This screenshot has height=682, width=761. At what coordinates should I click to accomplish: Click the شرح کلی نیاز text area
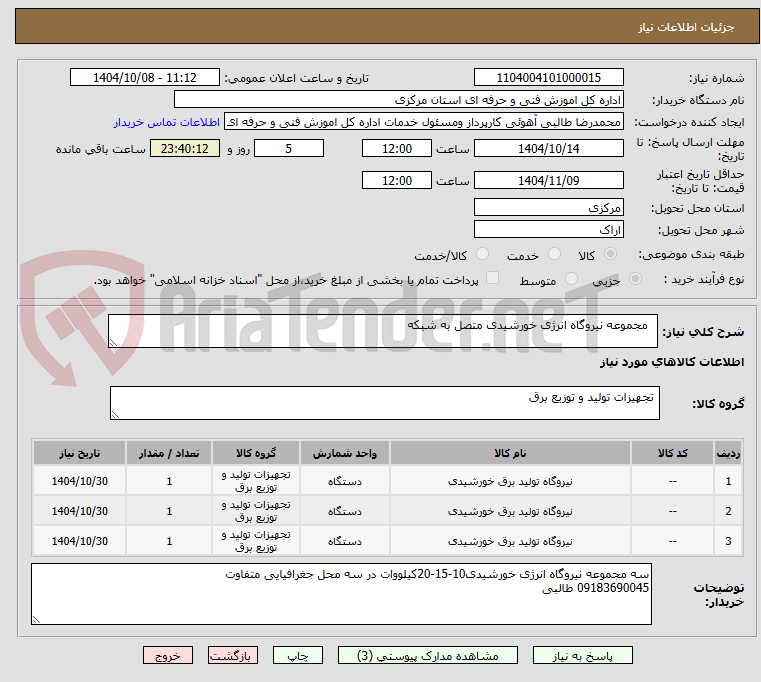click(x=383, y=331)
